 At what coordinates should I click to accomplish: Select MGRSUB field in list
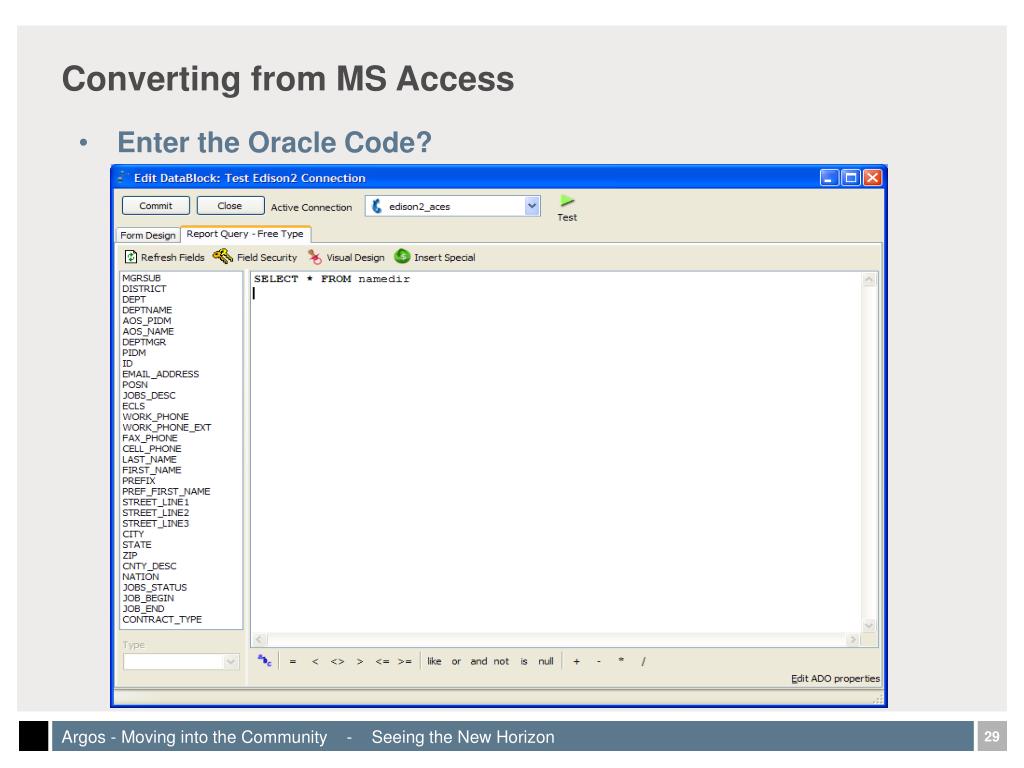(x=141, y=278)
